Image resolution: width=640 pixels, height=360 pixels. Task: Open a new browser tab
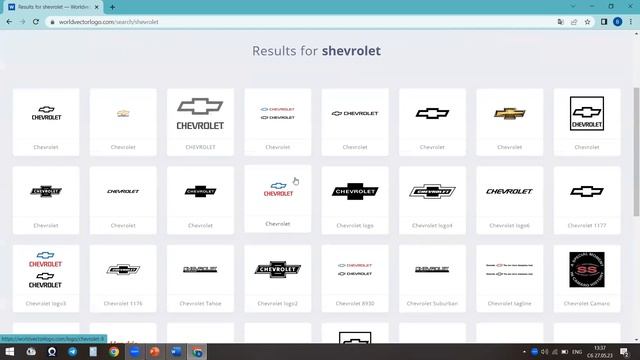(x=112, y=7)
